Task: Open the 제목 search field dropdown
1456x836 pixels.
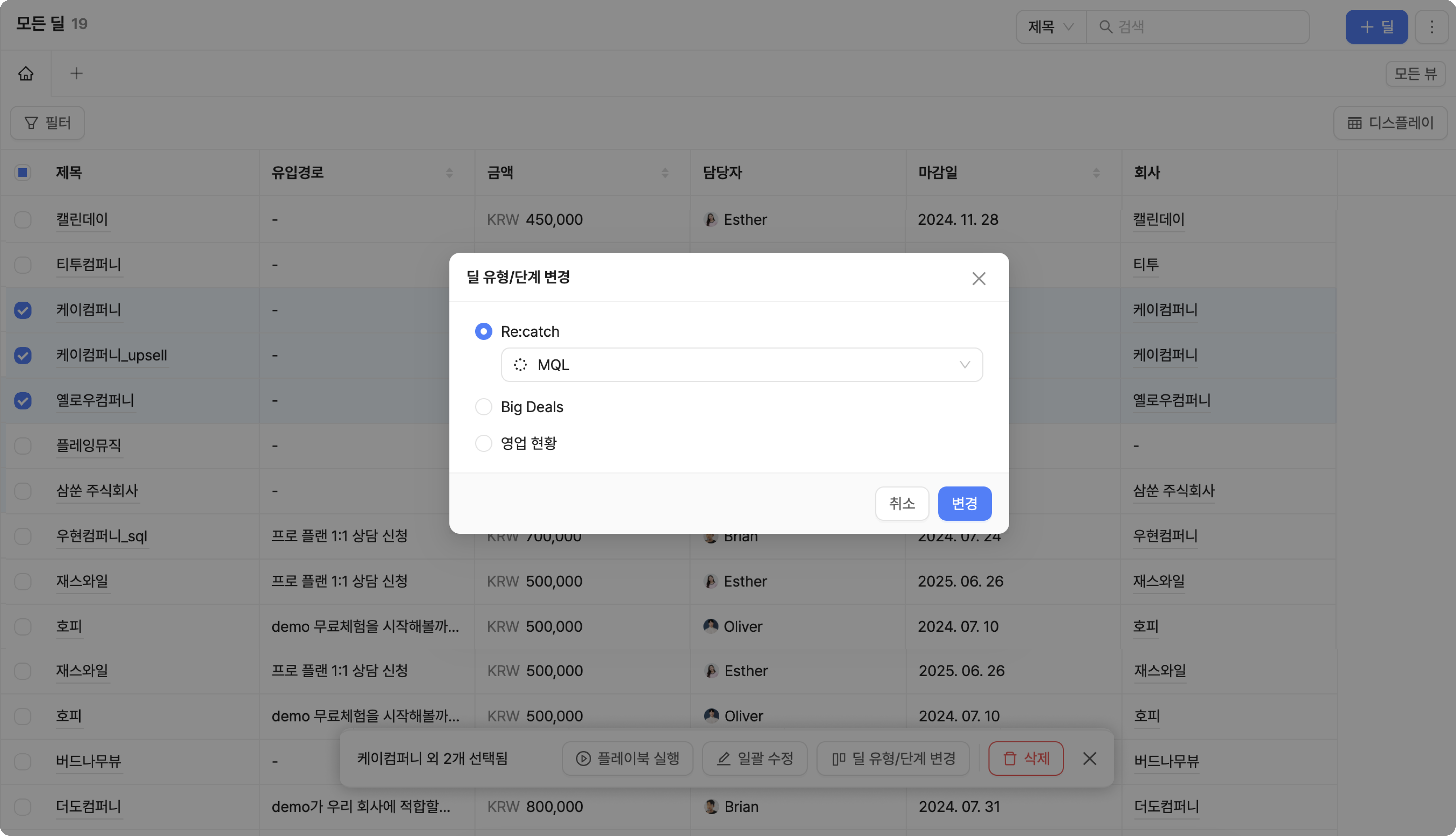Action: click(1050, 27)
